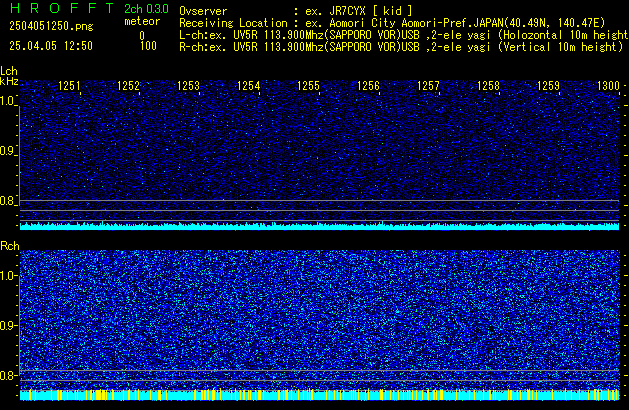Click the value 100 under meteor
The image size is (629, 410).
(x=148, y=46)
